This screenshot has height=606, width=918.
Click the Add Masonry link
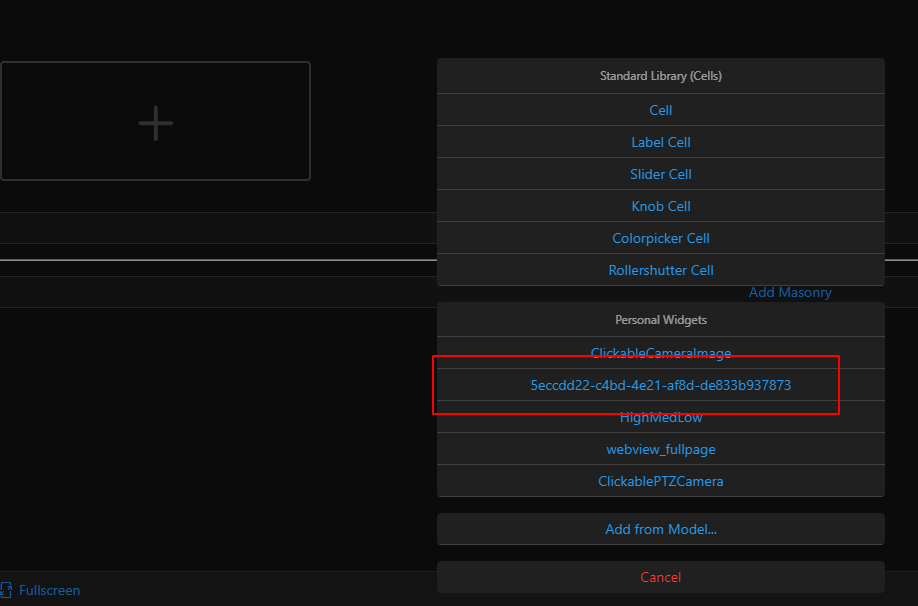click(x=790, y=293)
